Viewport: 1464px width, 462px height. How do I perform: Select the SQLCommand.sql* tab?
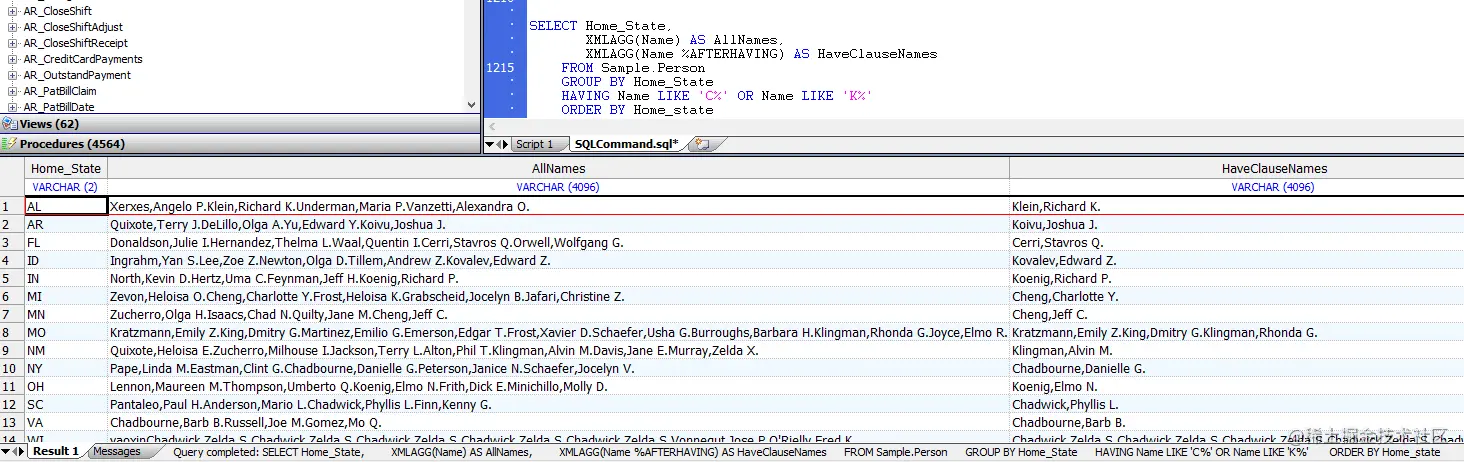click(626, 144)
